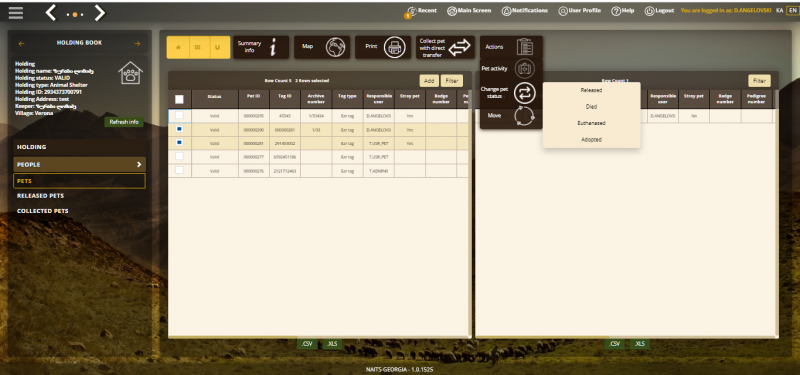Open Help
The height and width of the screenshot is (375, 800).
622,11
